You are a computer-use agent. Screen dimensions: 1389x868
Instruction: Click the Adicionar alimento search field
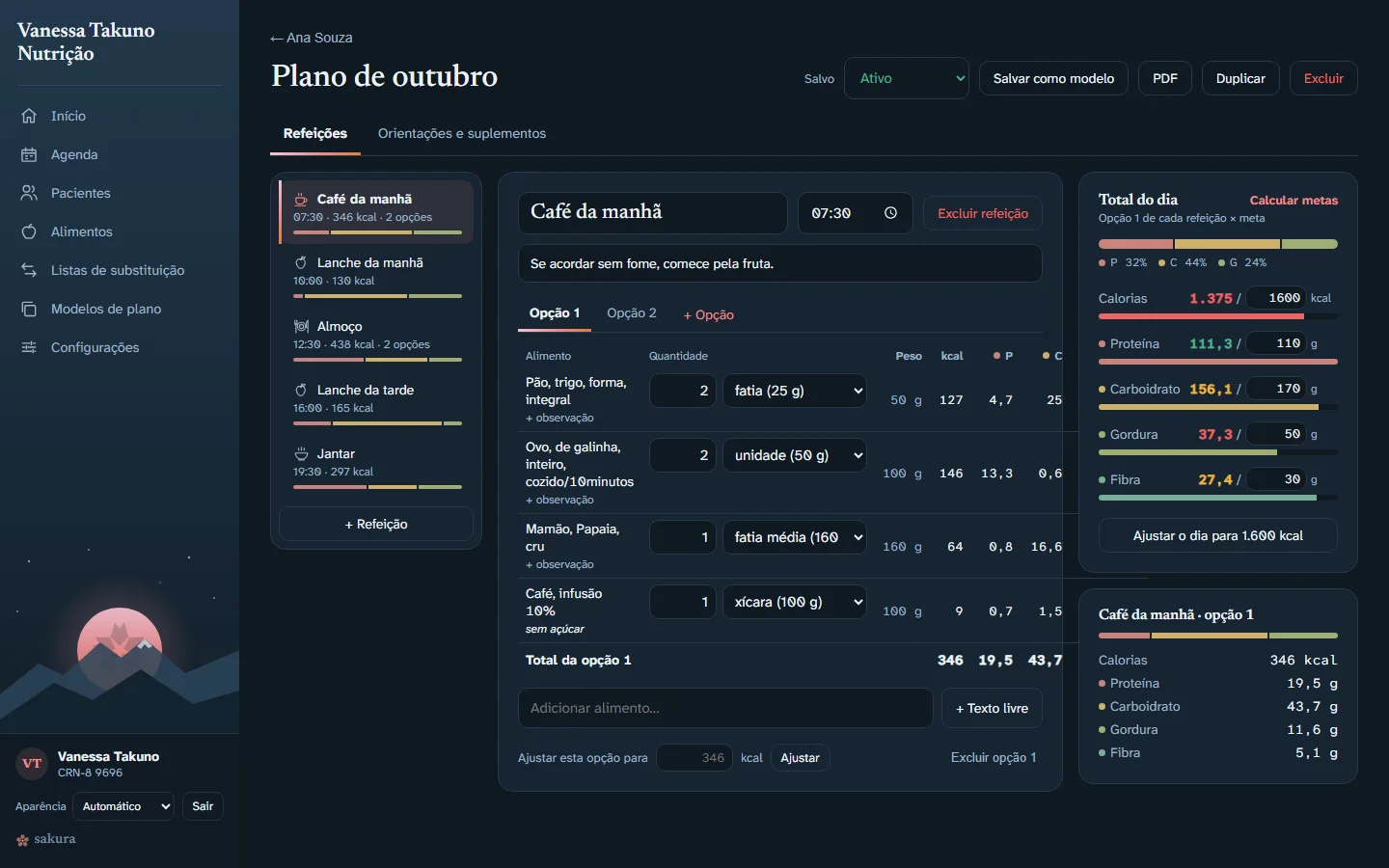click(725, 708)
